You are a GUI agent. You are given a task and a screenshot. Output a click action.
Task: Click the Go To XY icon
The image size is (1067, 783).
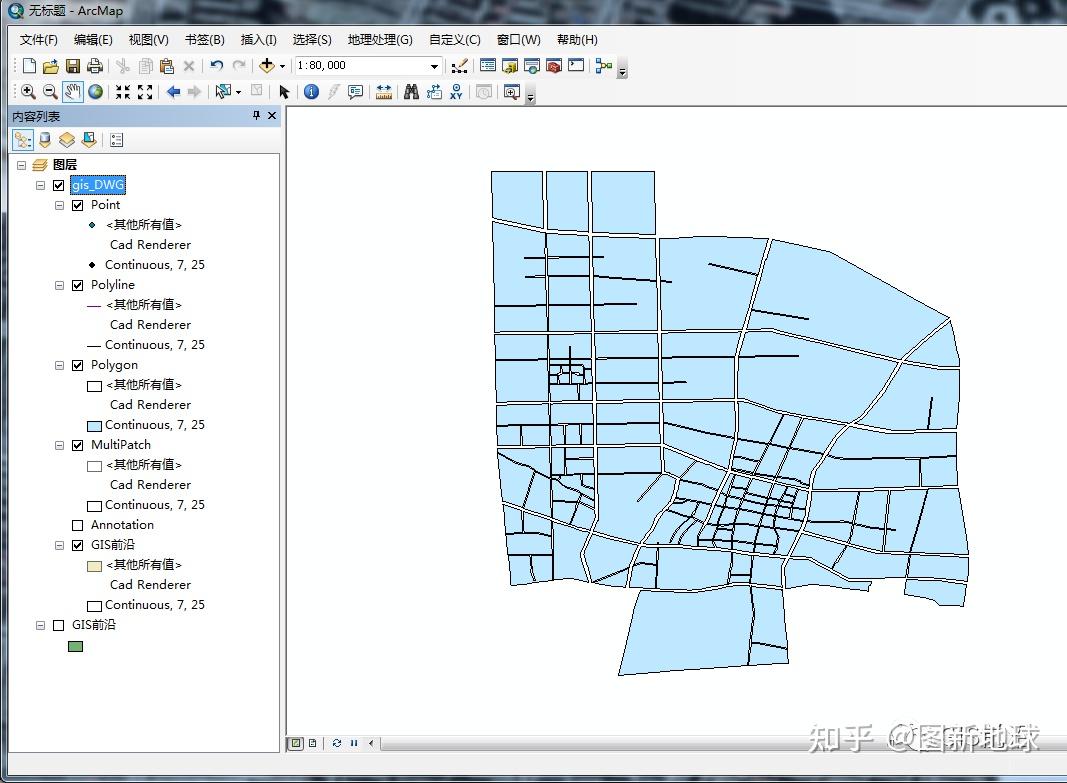(457, 91)
